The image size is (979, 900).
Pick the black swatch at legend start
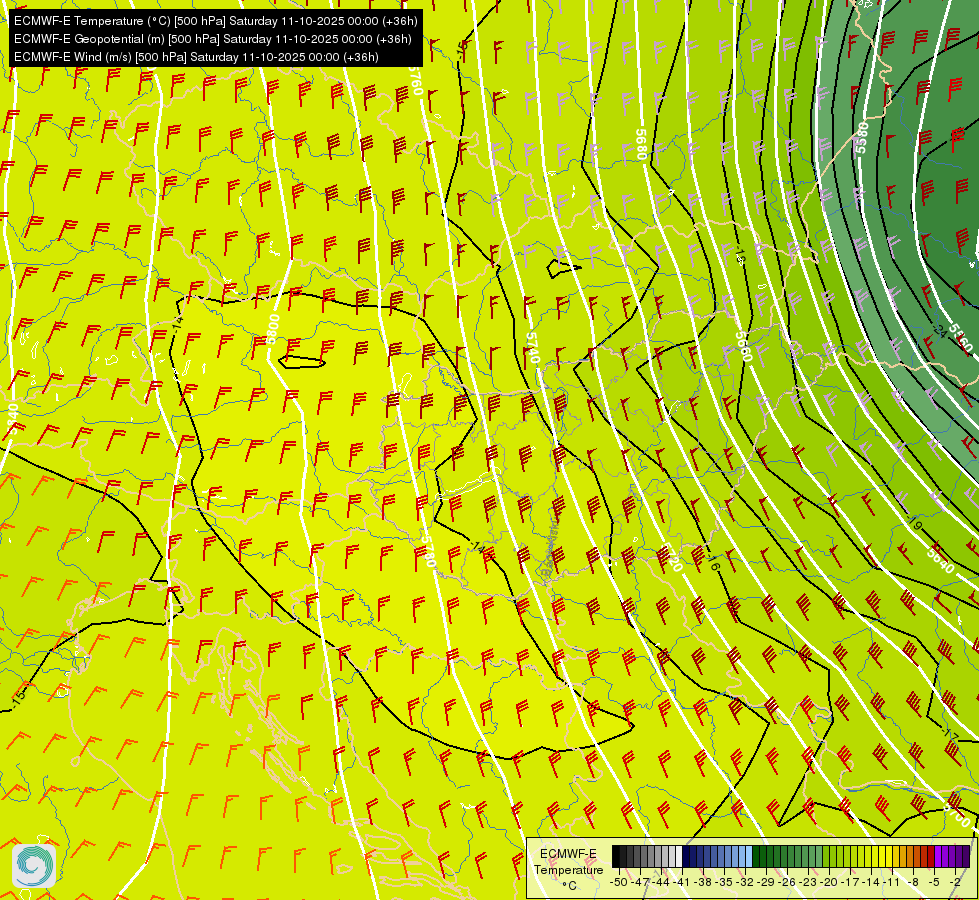(616, 856)
